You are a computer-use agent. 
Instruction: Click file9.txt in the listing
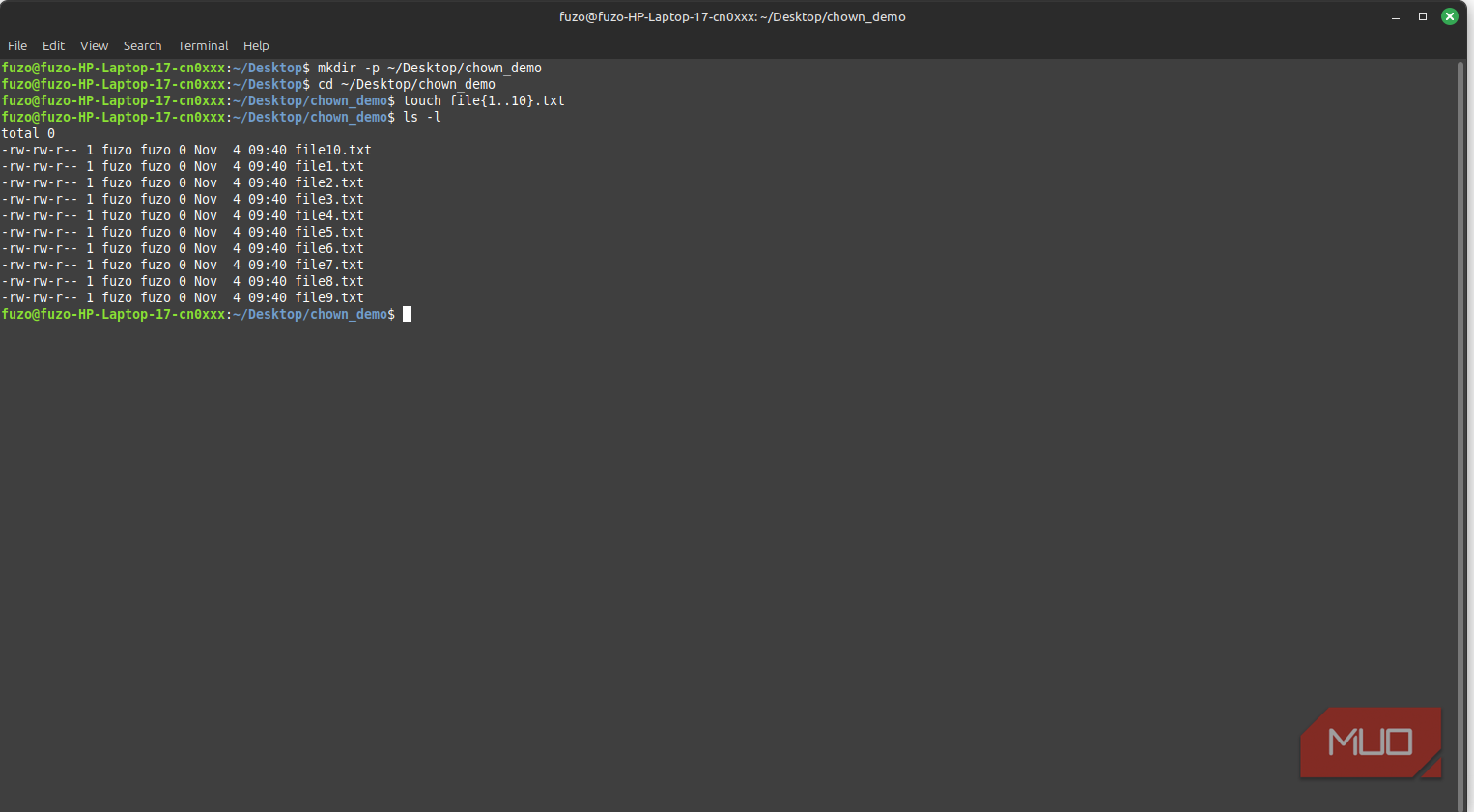(x=328, y=297)
